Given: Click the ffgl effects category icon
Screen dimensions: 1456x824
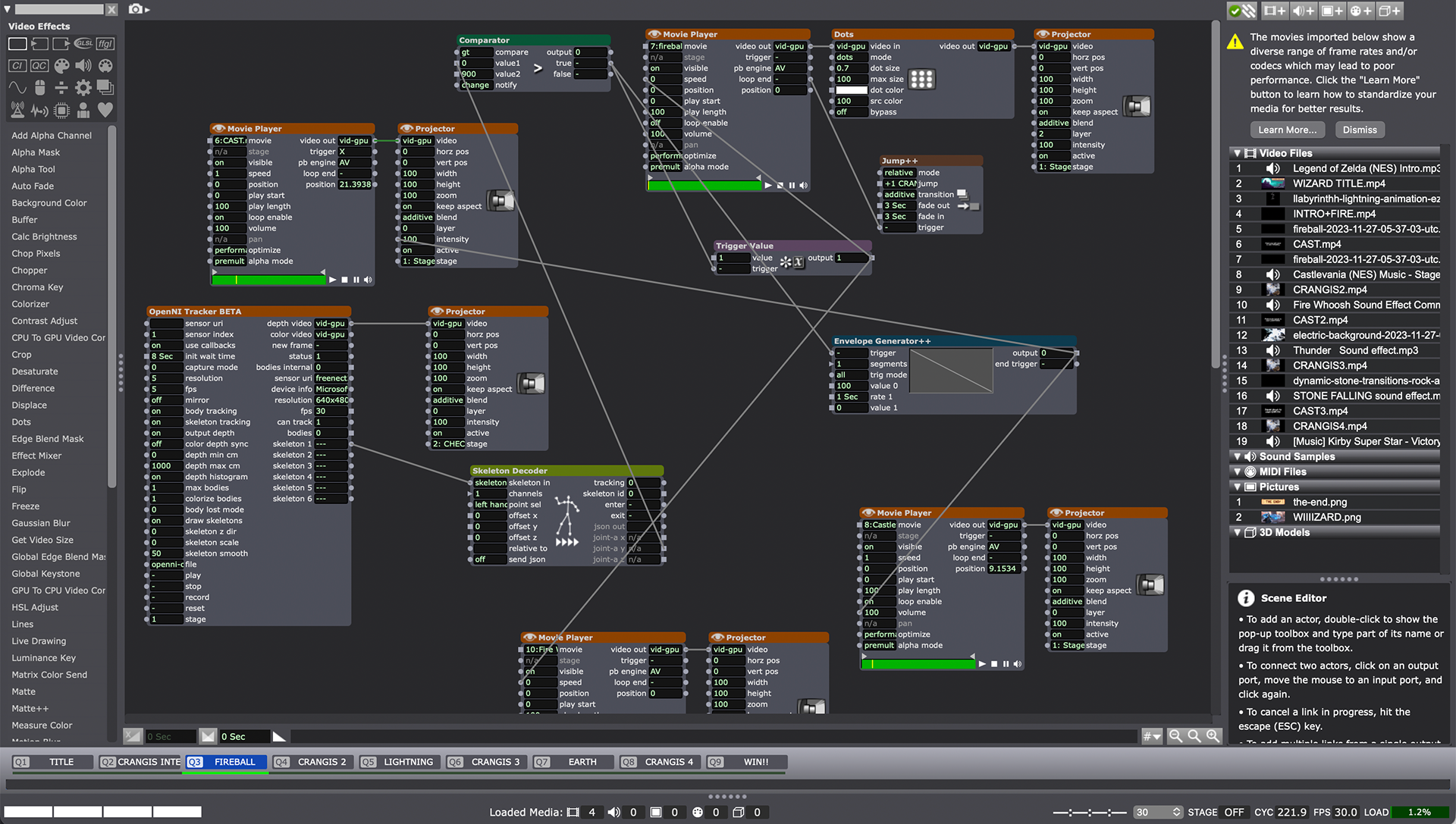Looking at the screenshot, I should [x=105, y=44].
